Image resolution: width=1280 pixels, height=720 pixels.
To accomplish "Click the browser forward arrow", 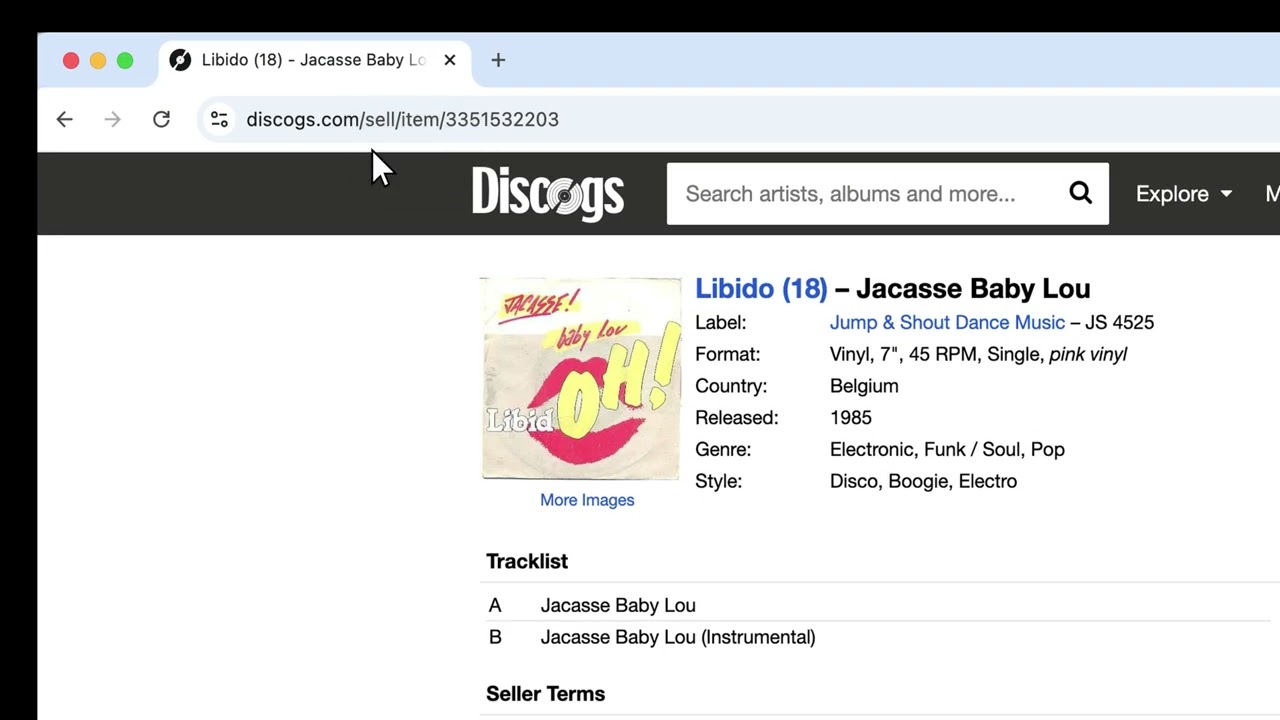I will 112,120.
